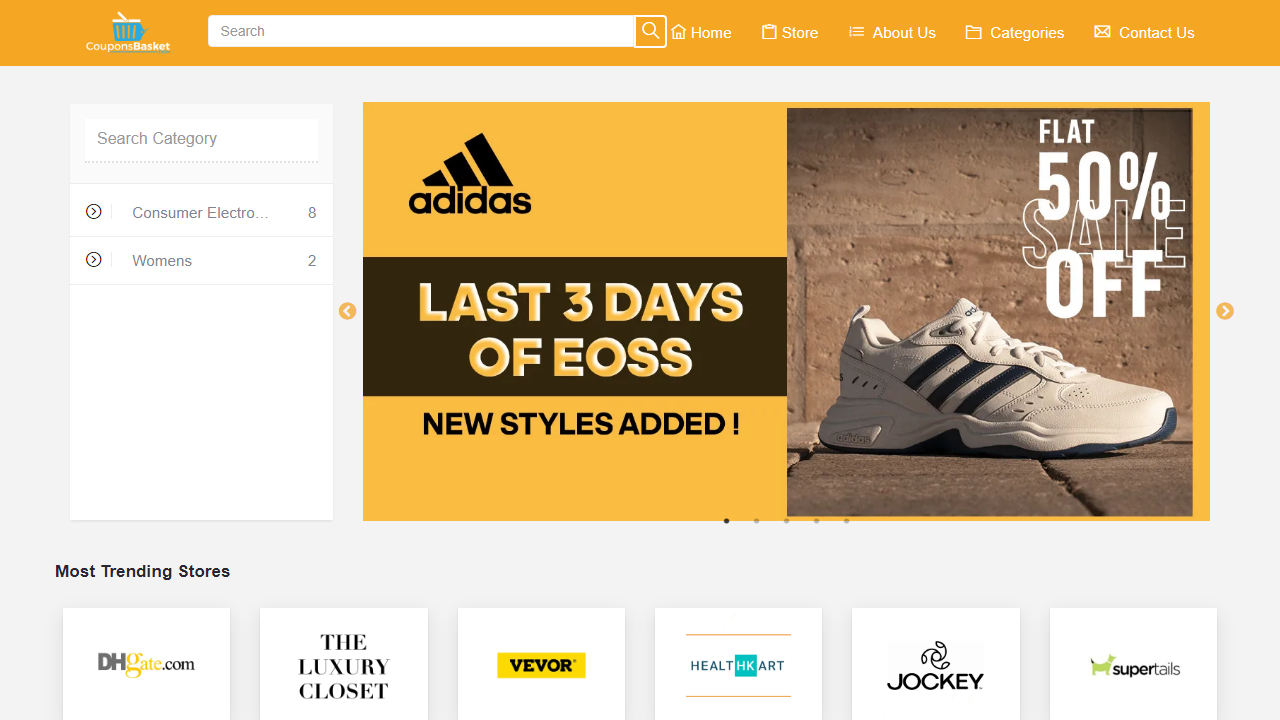1280x720 pixels.
Task: Open the Jockey store card
Action: click(x=935, y=664)
